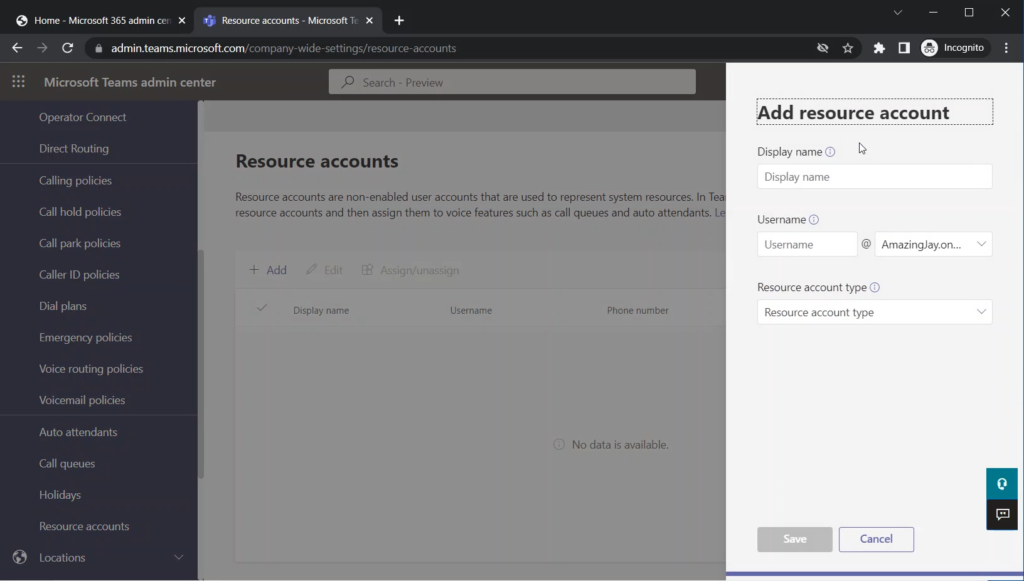Click the Locations globe icon in sidebar
1024x581 pixels.
coord(20,558)
